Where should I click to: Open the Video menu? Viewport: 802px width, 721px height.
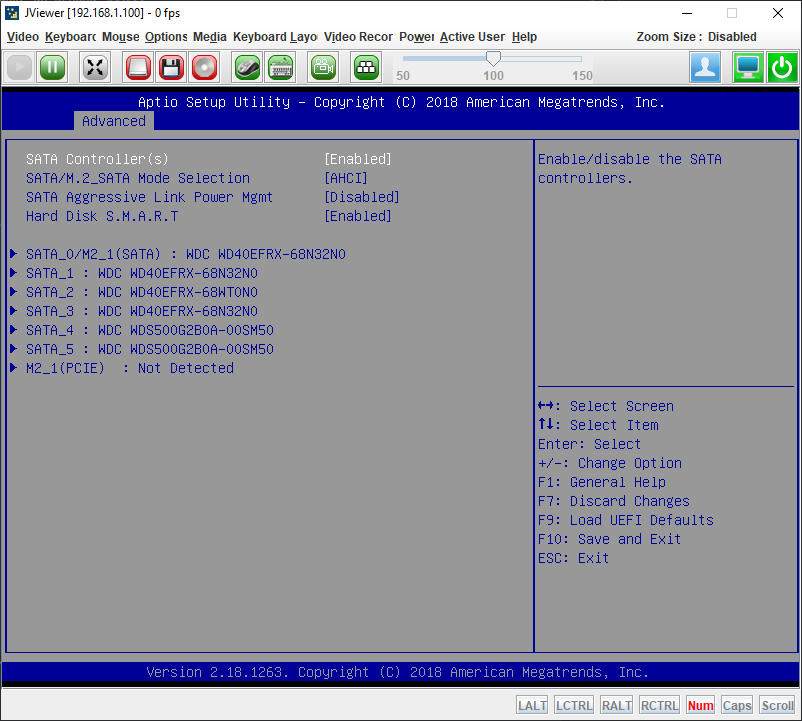23,37
